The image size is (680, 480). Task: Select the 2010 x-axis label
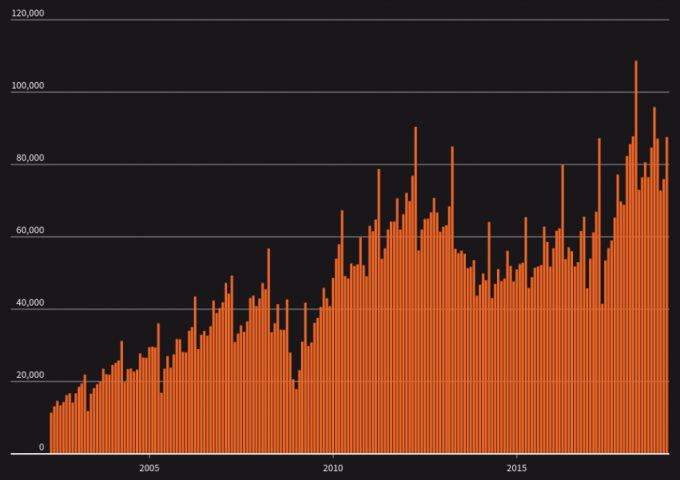pyautogui.click(x=333, y=468)
